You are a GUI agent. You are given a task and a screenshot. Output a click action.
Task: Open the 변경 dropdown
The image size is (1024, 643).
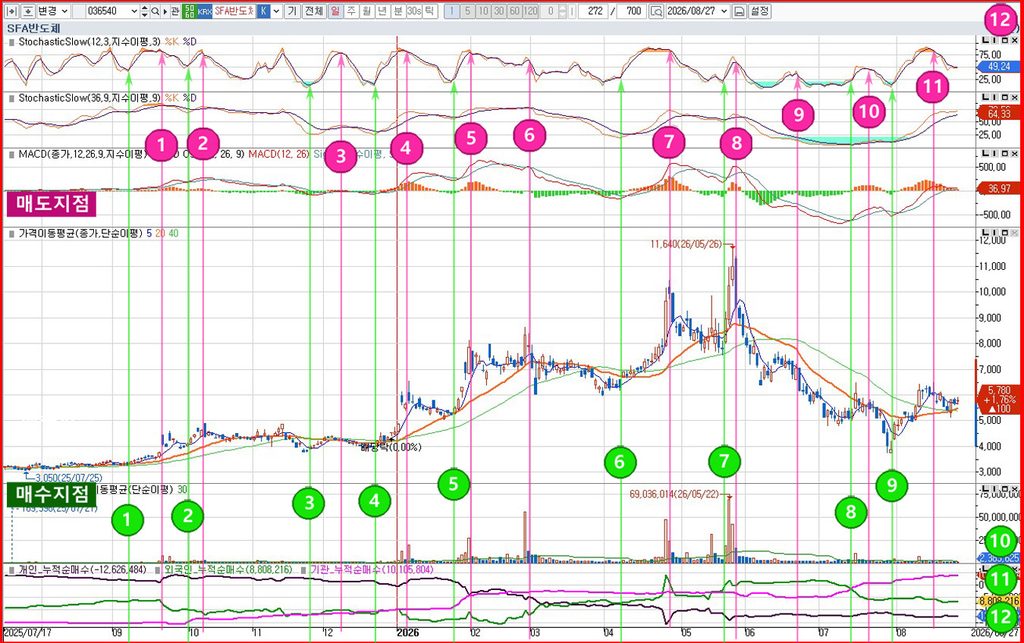(x=53, y=11)
